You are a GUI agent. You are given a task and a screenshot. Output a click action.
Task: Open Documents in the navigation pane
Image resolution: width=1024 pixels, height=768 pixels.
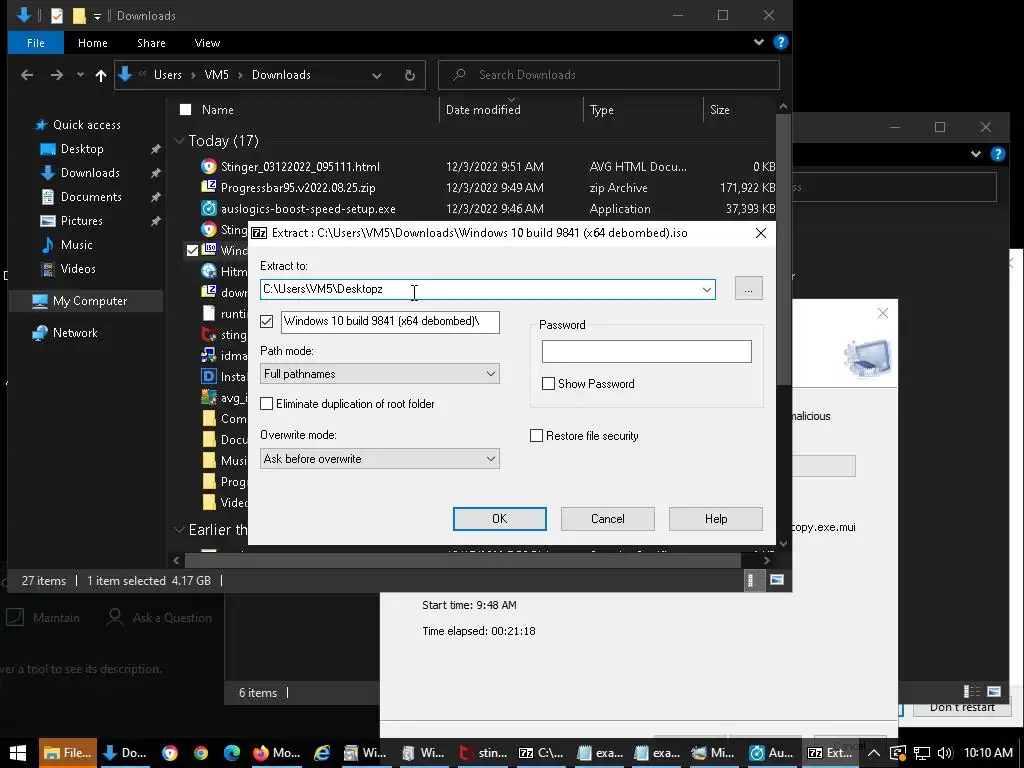91,197
